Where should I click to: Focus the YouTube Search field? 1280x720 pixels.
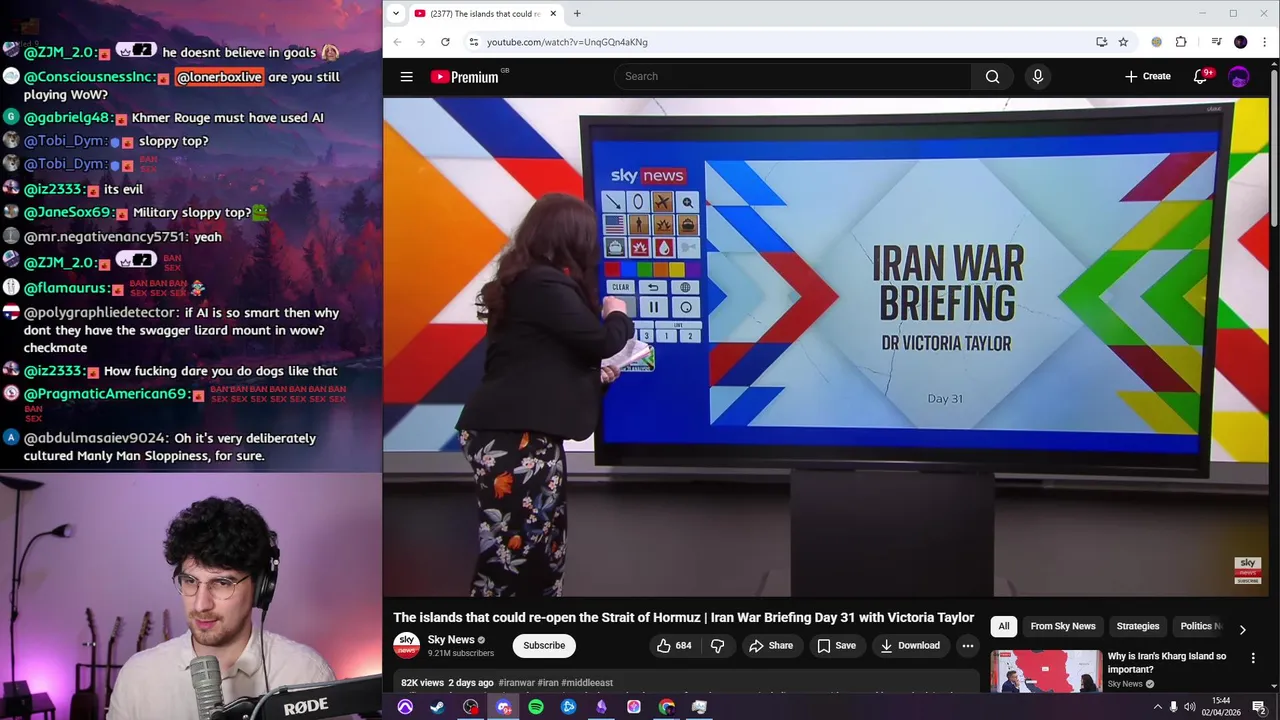793,76
